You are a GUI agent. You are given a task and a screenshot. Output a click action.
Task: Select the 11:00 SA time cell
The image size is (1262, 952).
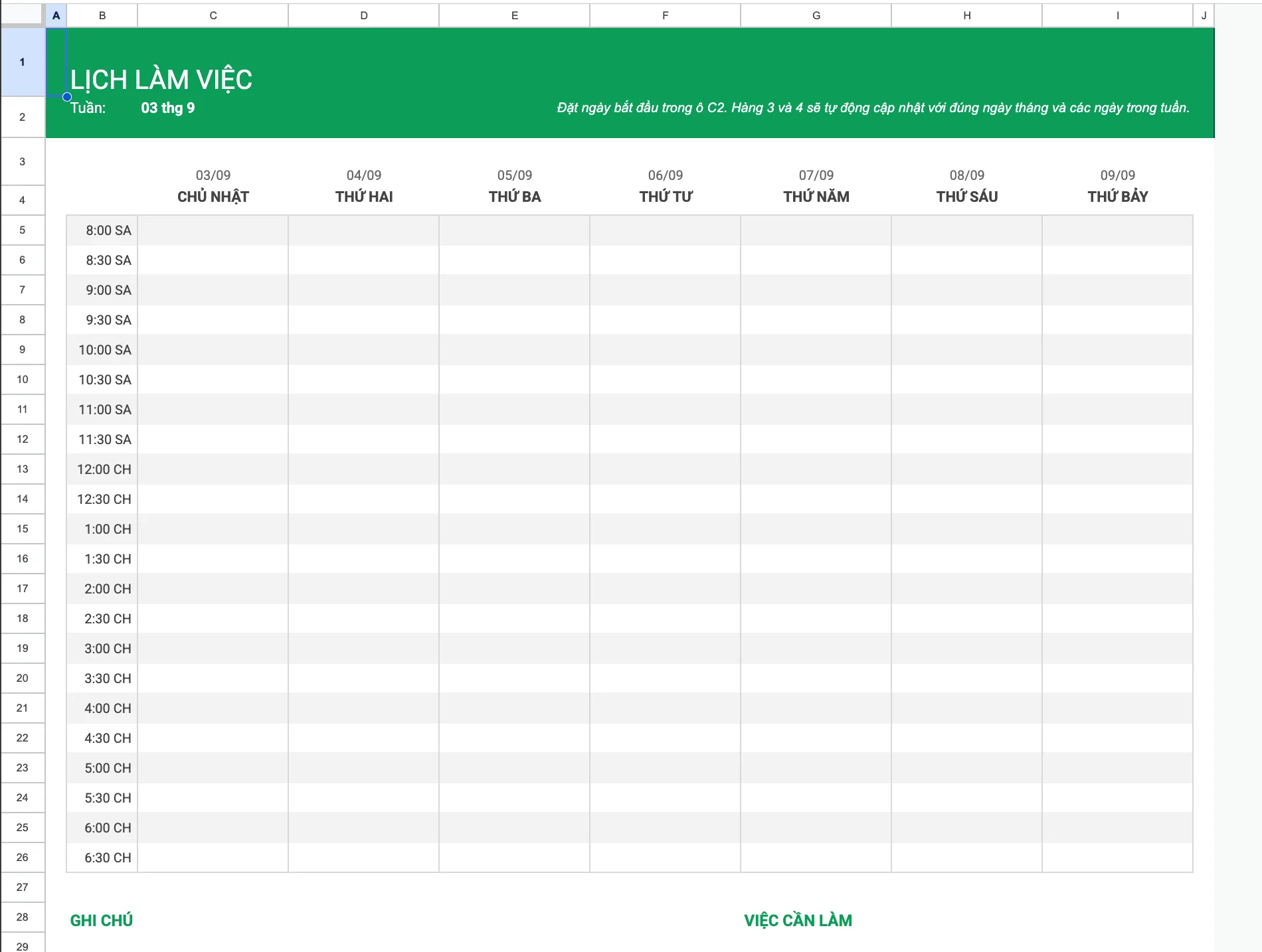tap(102, 410)
